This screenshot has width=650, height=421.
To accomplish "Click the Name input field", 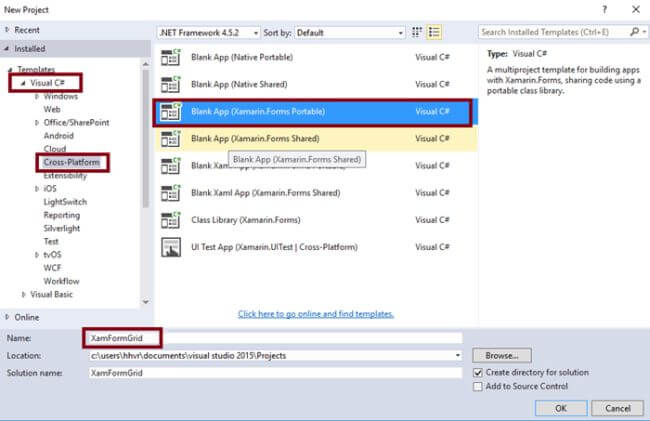I will (275, 338).
